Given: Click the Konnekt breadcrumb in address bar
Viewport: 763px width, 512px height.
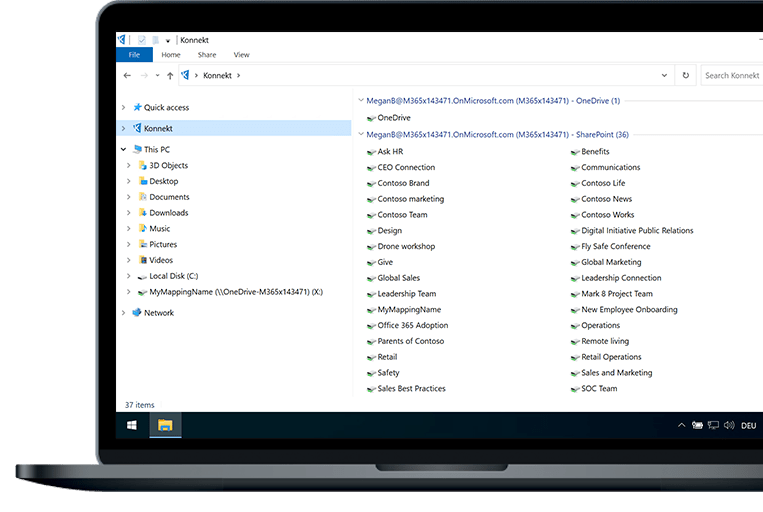Looking at the screenshot, I should [217, 75].
